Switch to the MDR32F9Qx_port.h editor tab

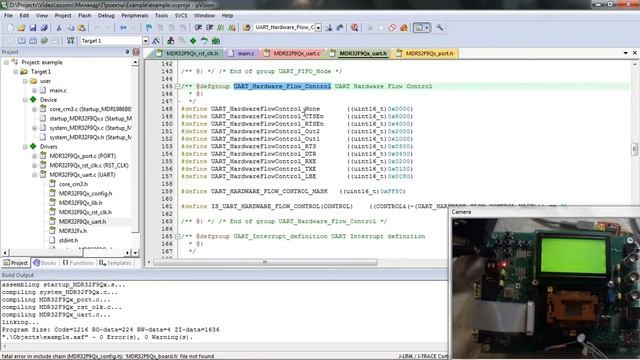[x=426, y=53]
